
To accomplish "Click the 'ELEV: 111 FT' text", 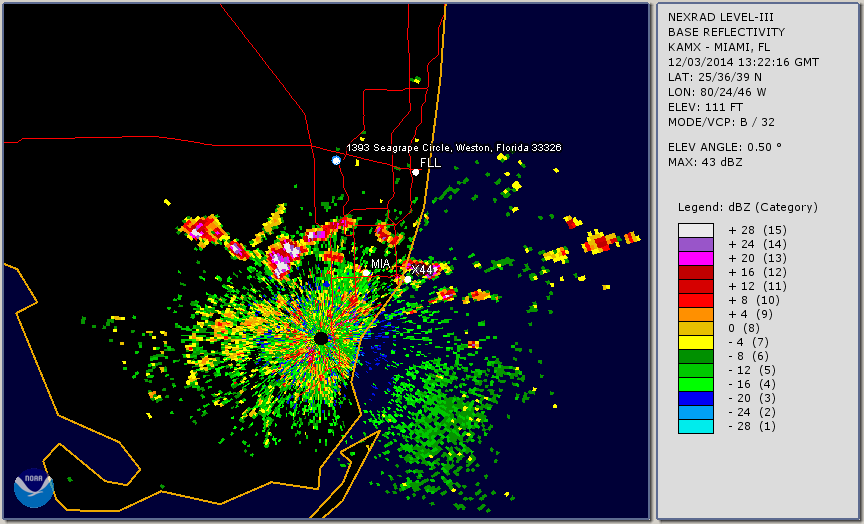I will (x=705, y=107).
